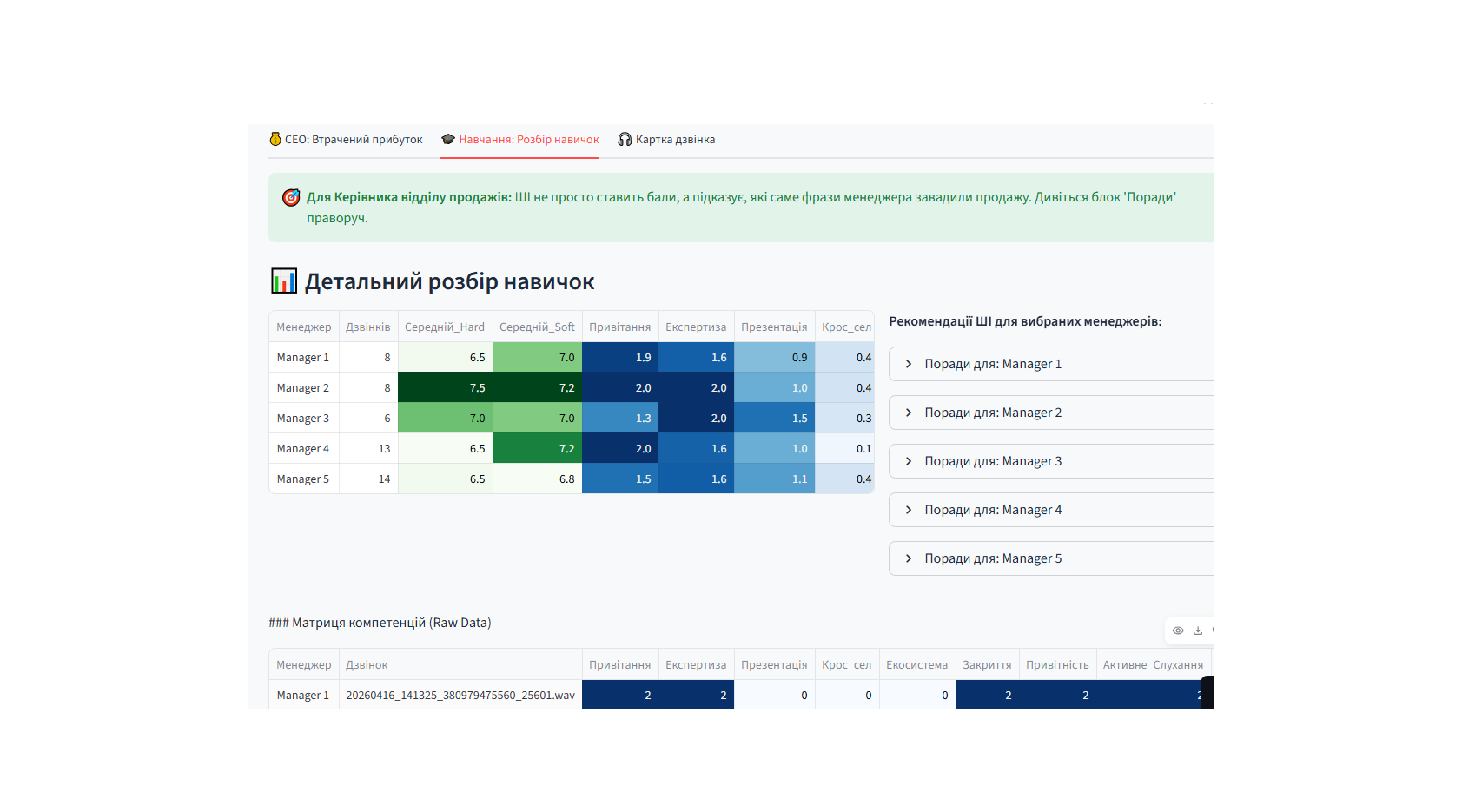Screen dimensions: 1462x812
Task: Click the graduation cap icon on the Навчання tab
Action: pos(448,139)
